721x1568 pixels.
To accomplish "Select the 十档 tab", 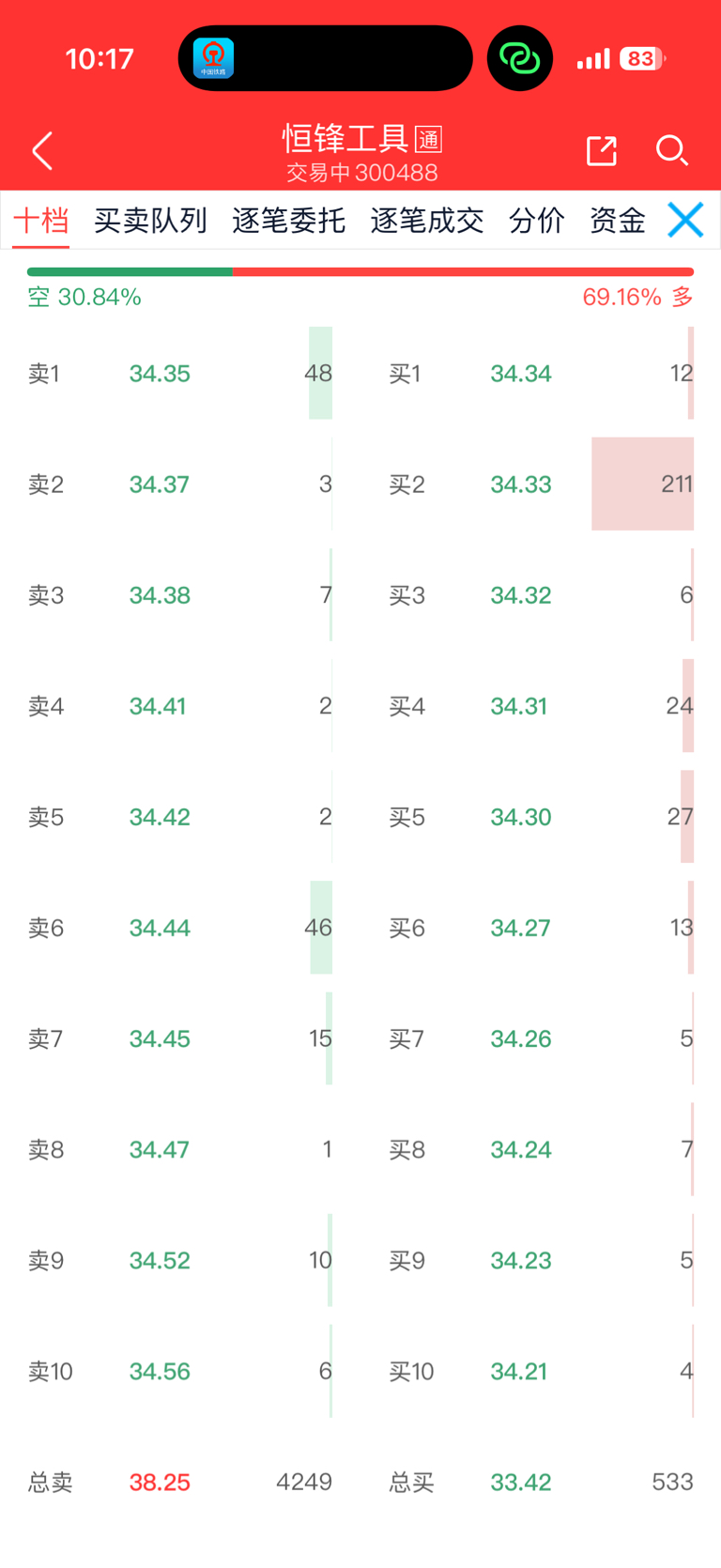I will (41, 221).
